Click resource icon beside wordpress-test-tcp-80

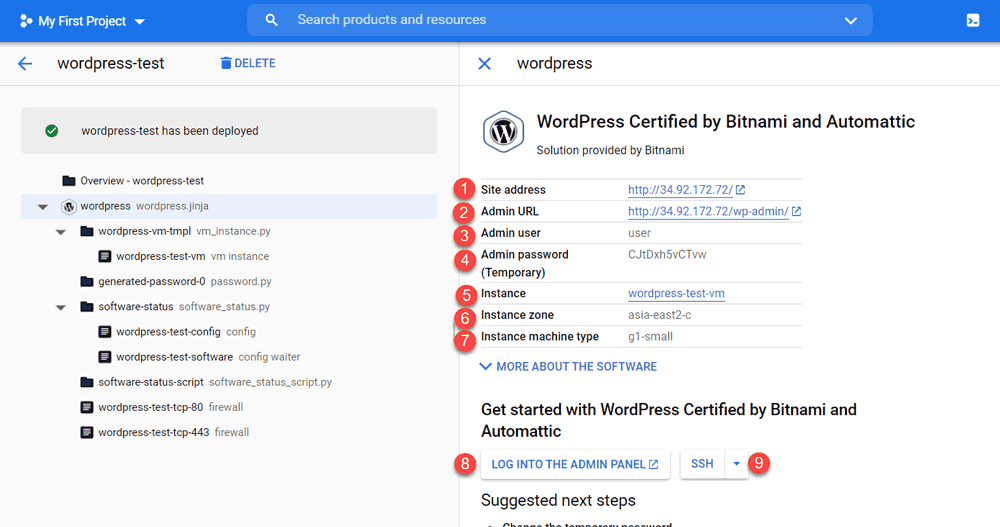pyautogui.click(x=87, y=407)
